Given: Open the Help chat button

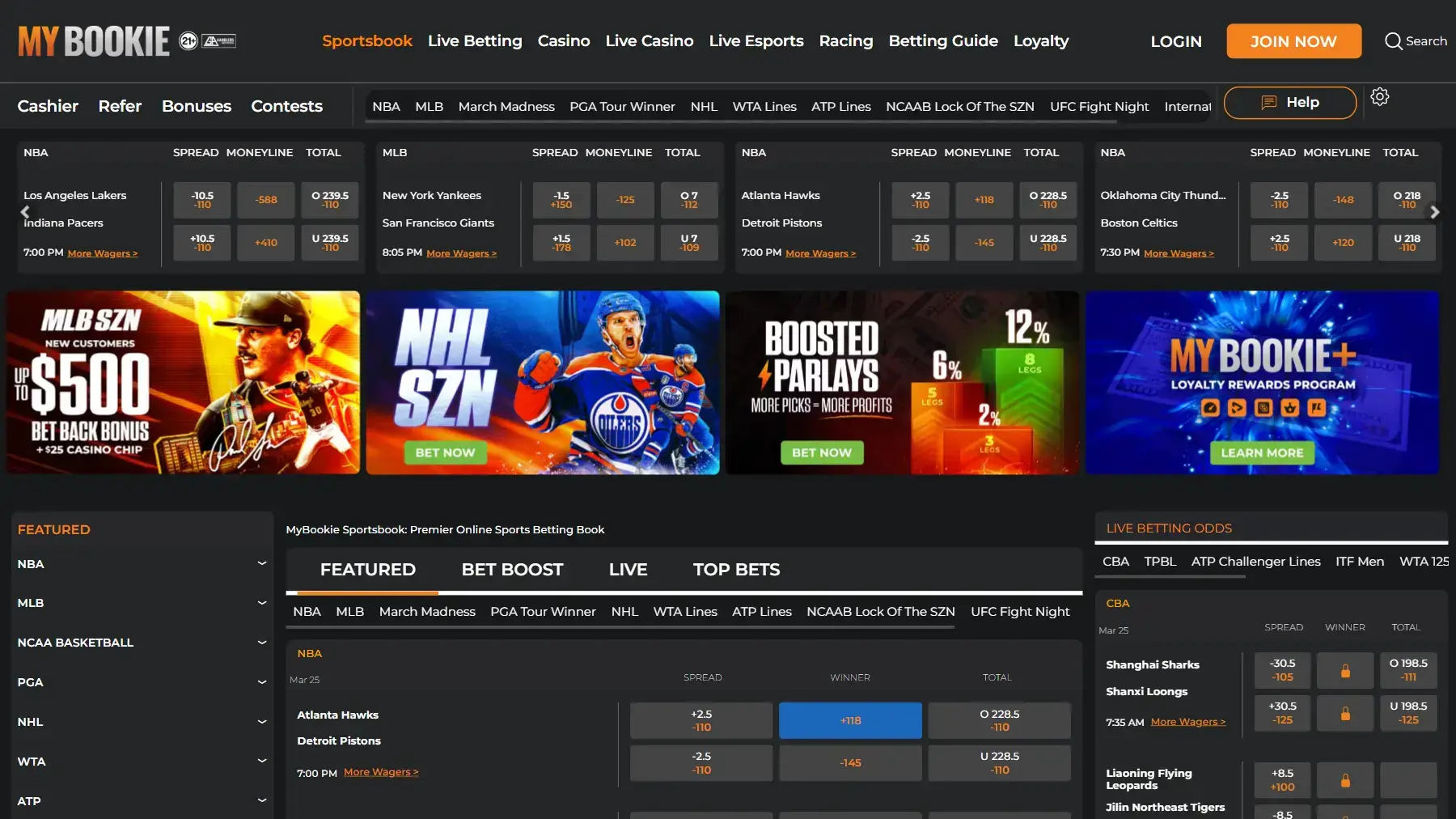Looking at the screenshot, I should pyautogui.click(x=1290, y=103).
